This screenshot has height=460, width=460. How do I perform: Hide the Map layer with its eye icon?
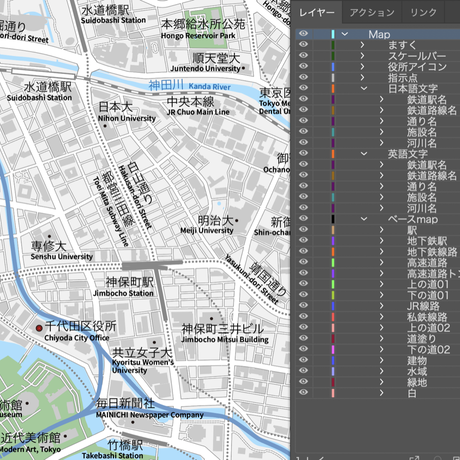(x=303, y=33)
